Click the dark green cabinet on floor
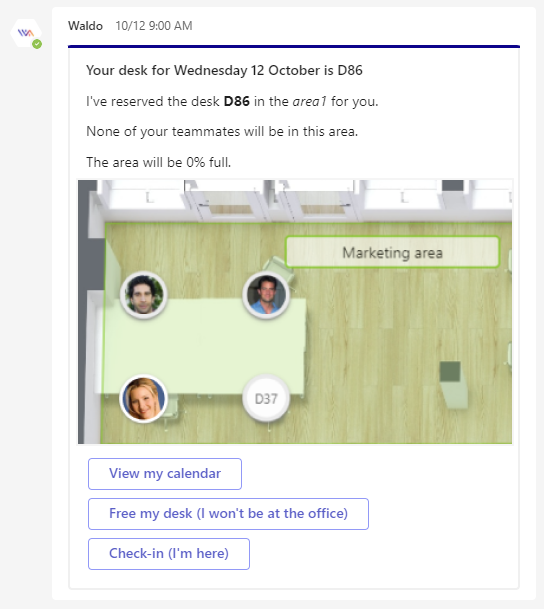544x610 pixels. pyautogui.click(x=450, y=372)
